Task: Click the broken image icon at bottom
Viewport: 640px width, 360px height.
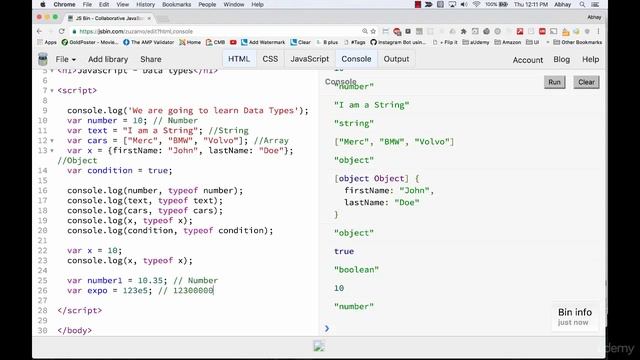Action: 319,347
